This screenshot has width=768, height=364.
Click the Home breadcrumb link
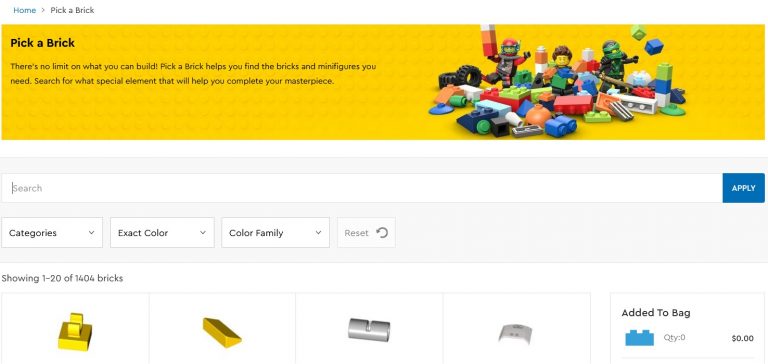pyautogui.click(x=24, y=10)
